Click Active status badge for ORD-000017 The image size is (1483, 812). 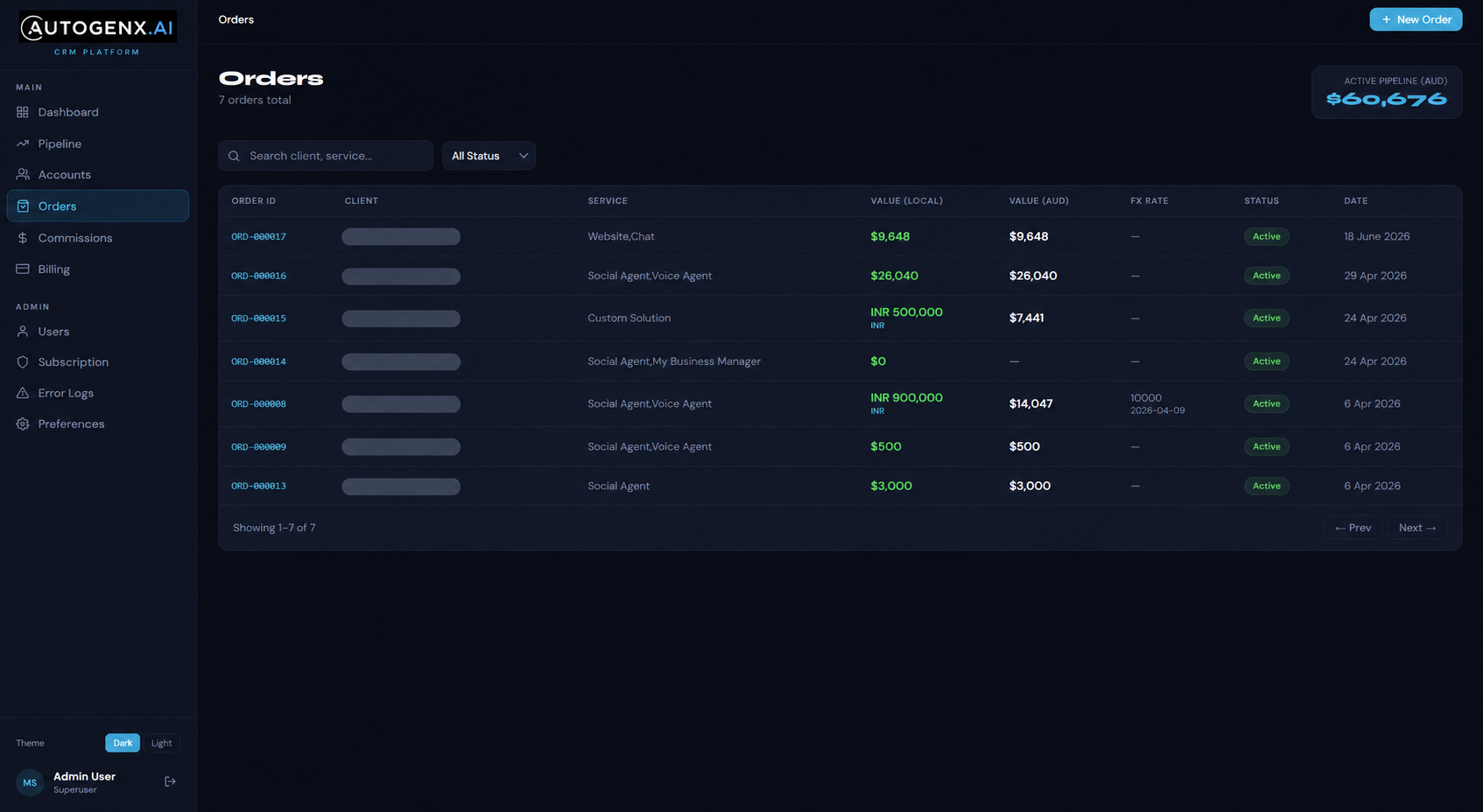click(x=1266, y=236)
